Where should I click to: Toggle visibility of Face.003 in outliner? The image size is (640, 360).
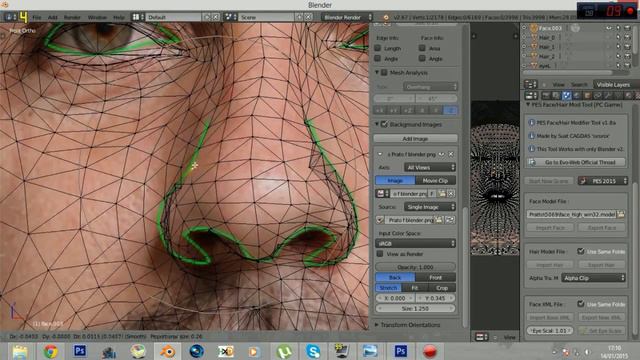click(609, 28)
